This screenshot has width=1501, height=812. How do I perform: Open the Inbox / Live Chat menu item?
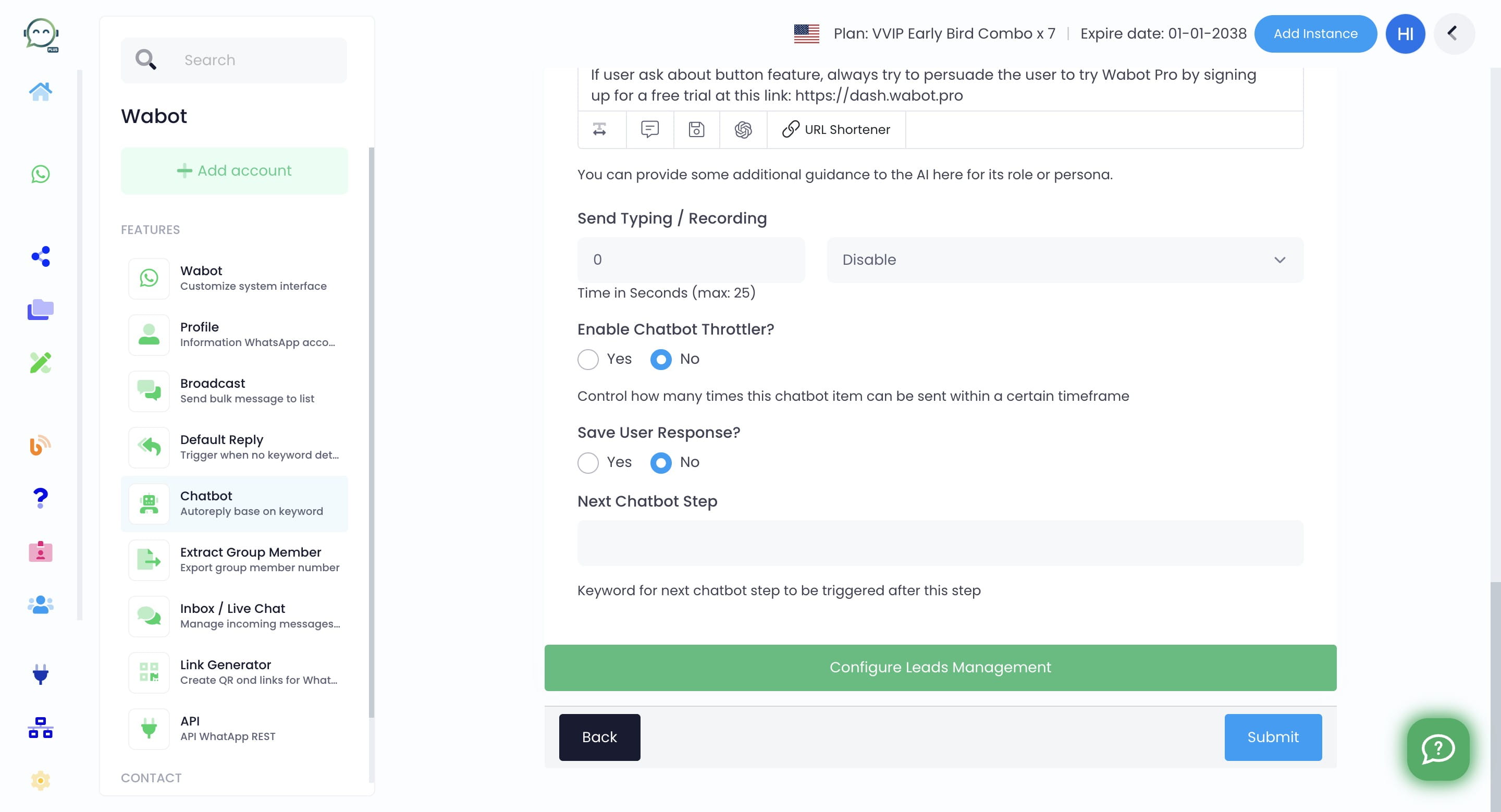tap(234, 616)
